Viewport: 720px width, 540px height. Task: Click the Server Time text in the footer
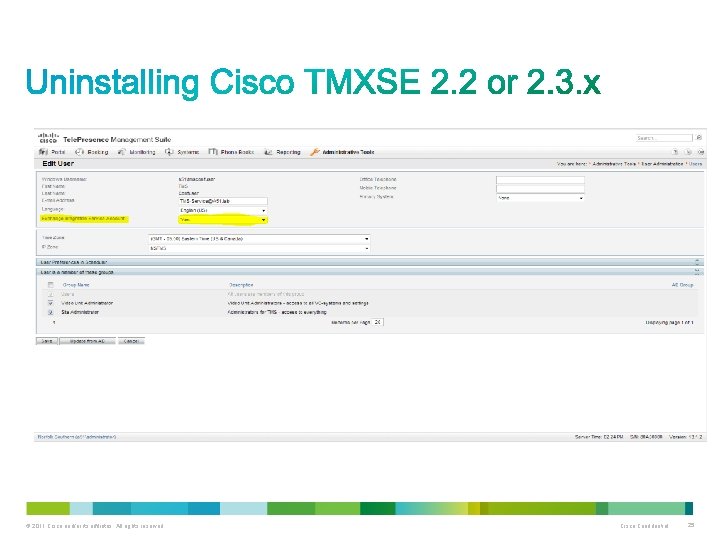[x=599, y=437]
